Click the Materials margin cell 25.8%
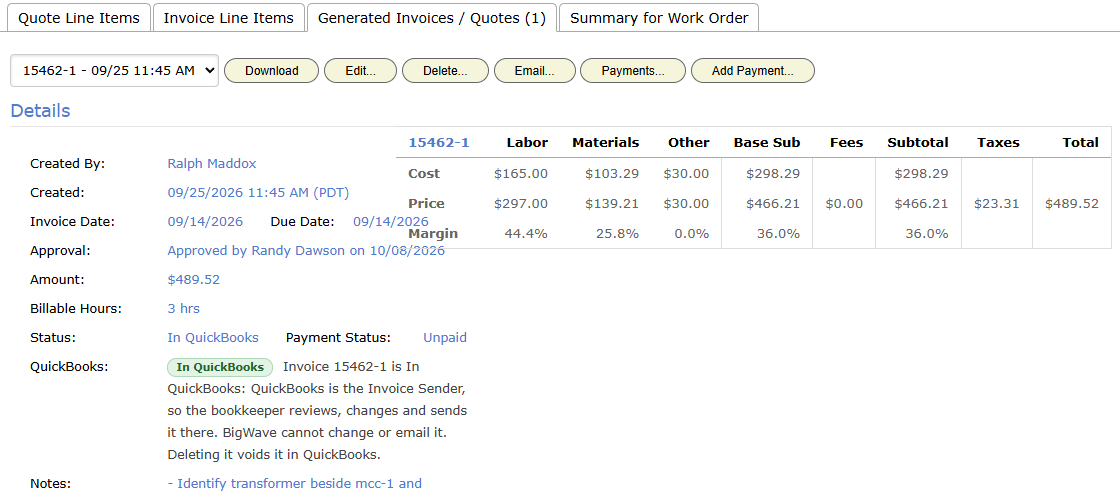The width and height of the screenshot is (1120, 500). coord(620,234)
